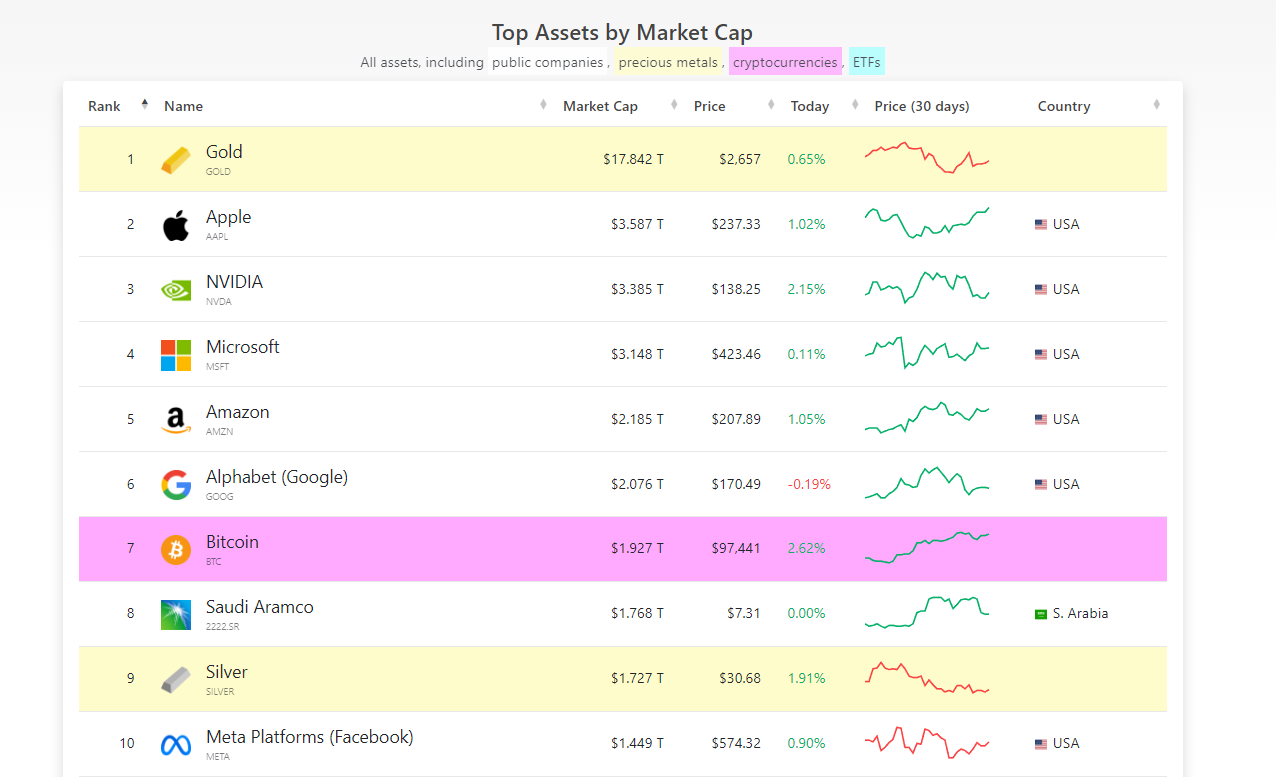Click the NVIDIA 30-day price chart
This screenshot has width=1276, height=777.
point(927,287)
